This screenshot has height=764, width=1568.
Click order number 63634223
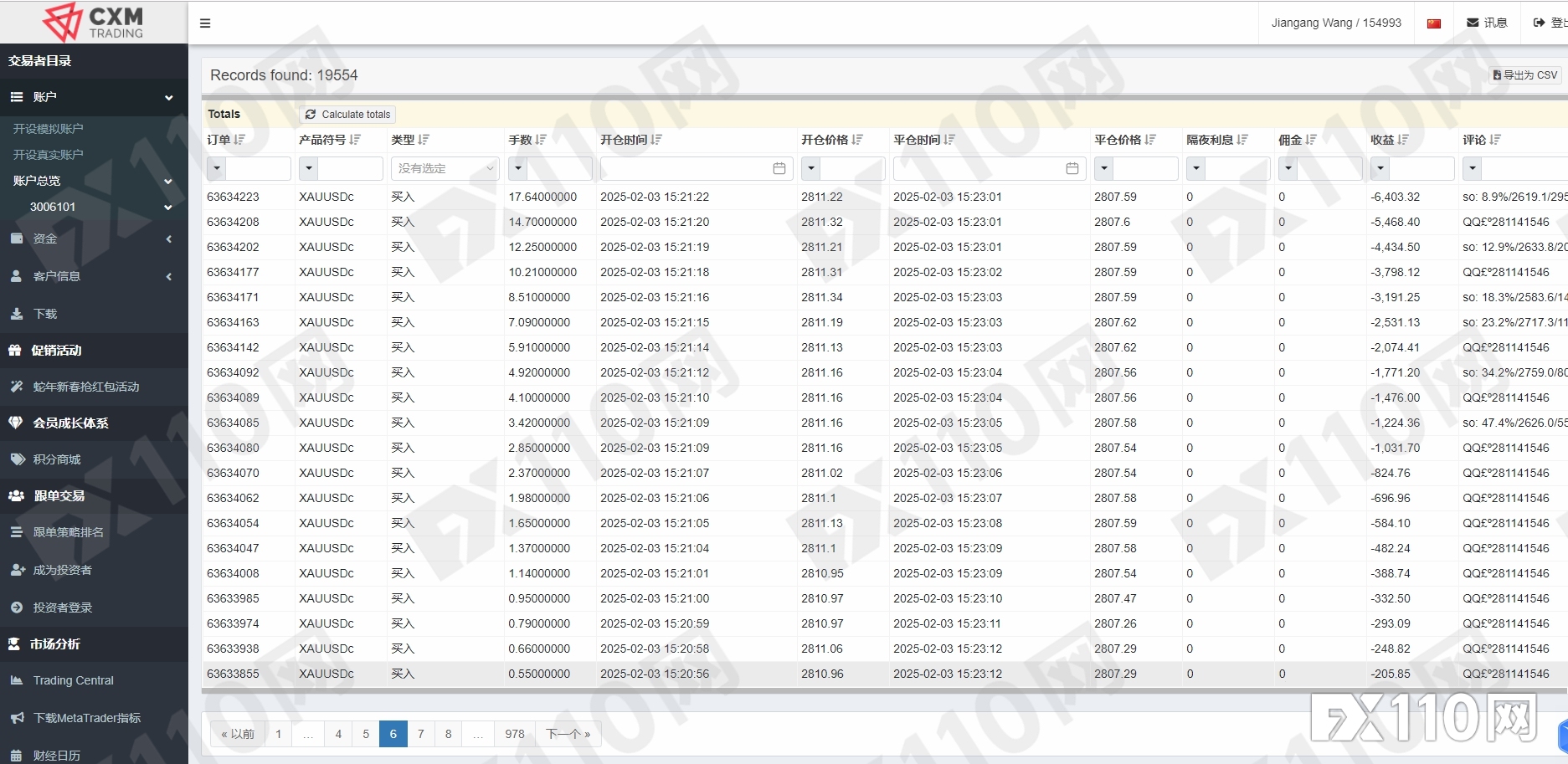click(x=234, y=197)
